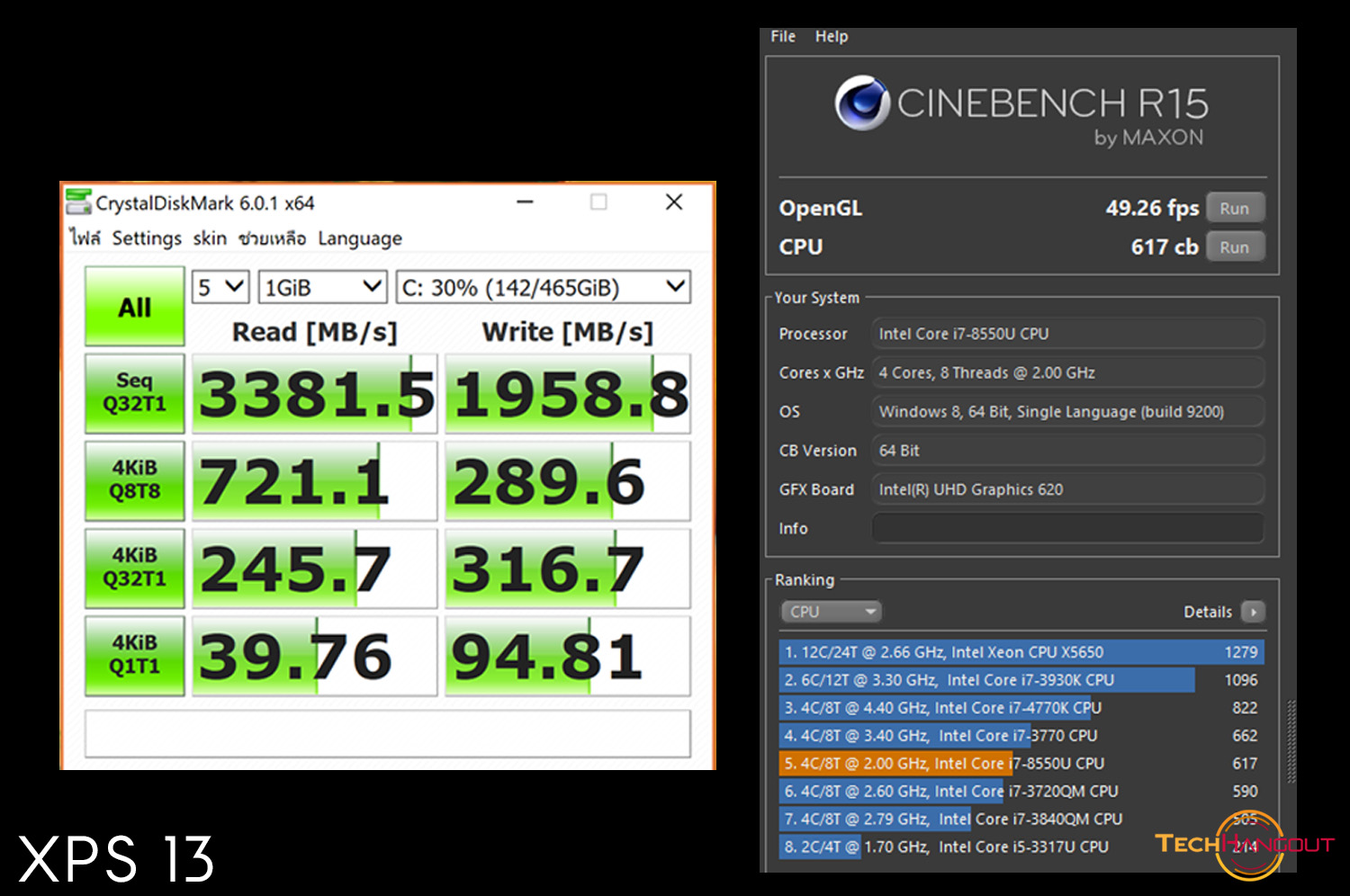Click the empty comment box below CrystalDiskMark results

tap(388, 733)
